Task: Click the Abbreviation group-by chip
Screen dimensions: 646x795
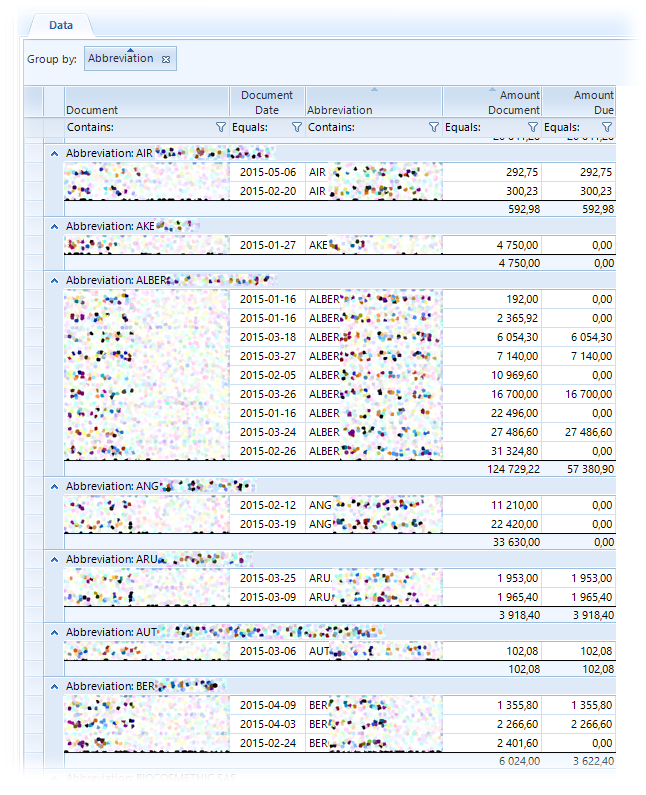Action: (x=130, y=59)
